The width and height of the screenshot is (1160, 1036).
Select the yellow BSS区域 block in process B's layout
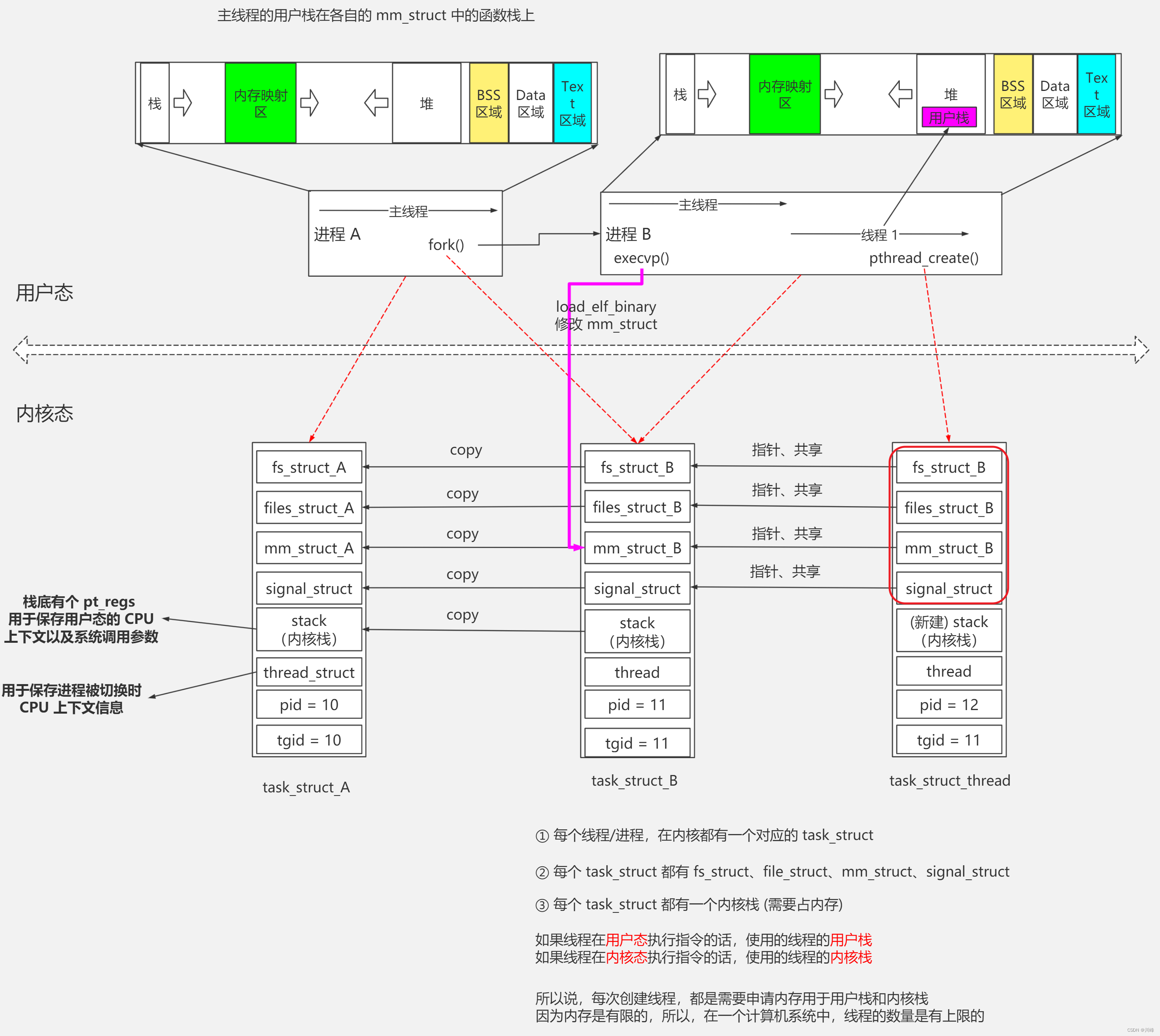point(1013,94)
